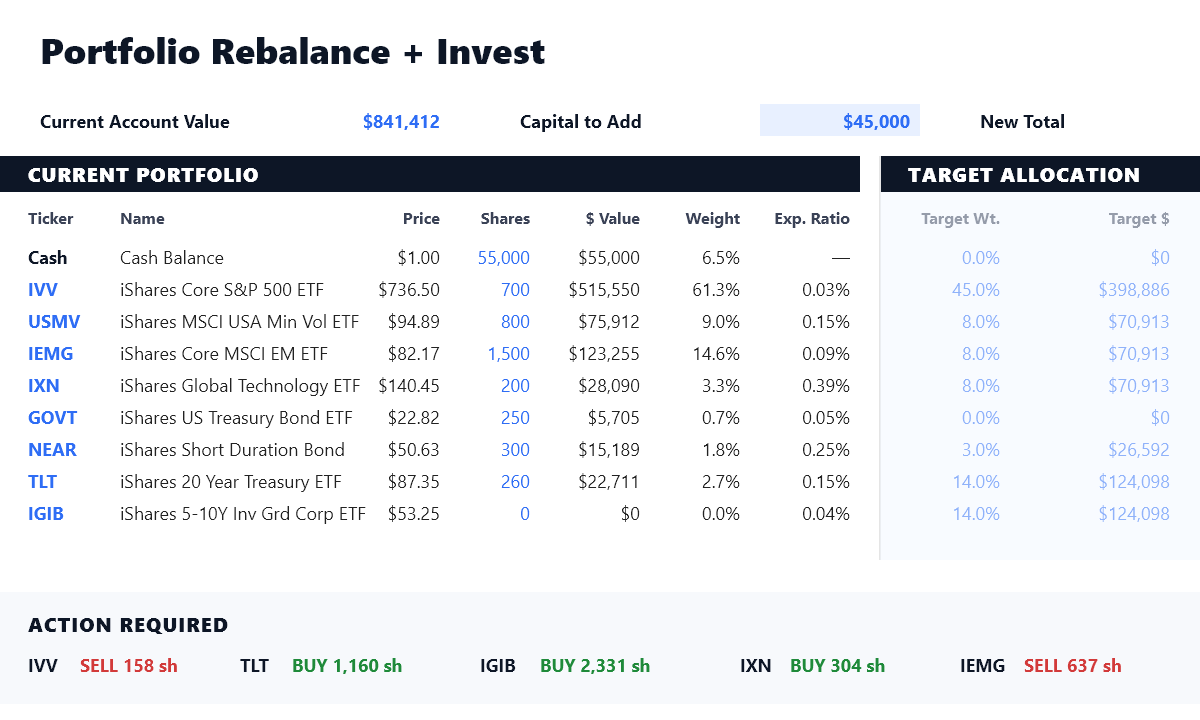Screen dimensions: 1200x720
Task: Select the Current Account Value $841,412
Action: pos(401,122)
